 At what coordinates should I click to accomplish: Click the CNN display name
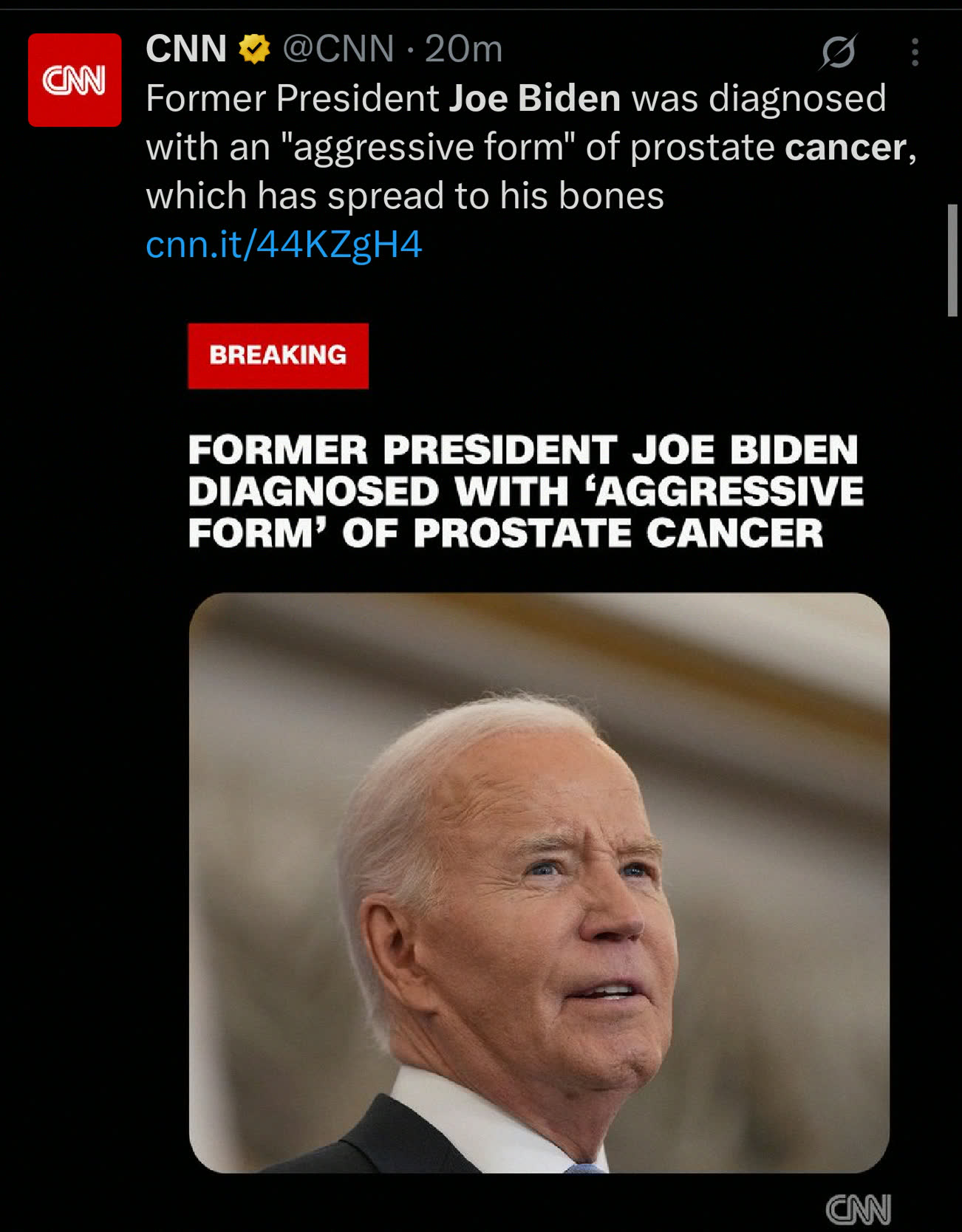(x=186, y=49)
